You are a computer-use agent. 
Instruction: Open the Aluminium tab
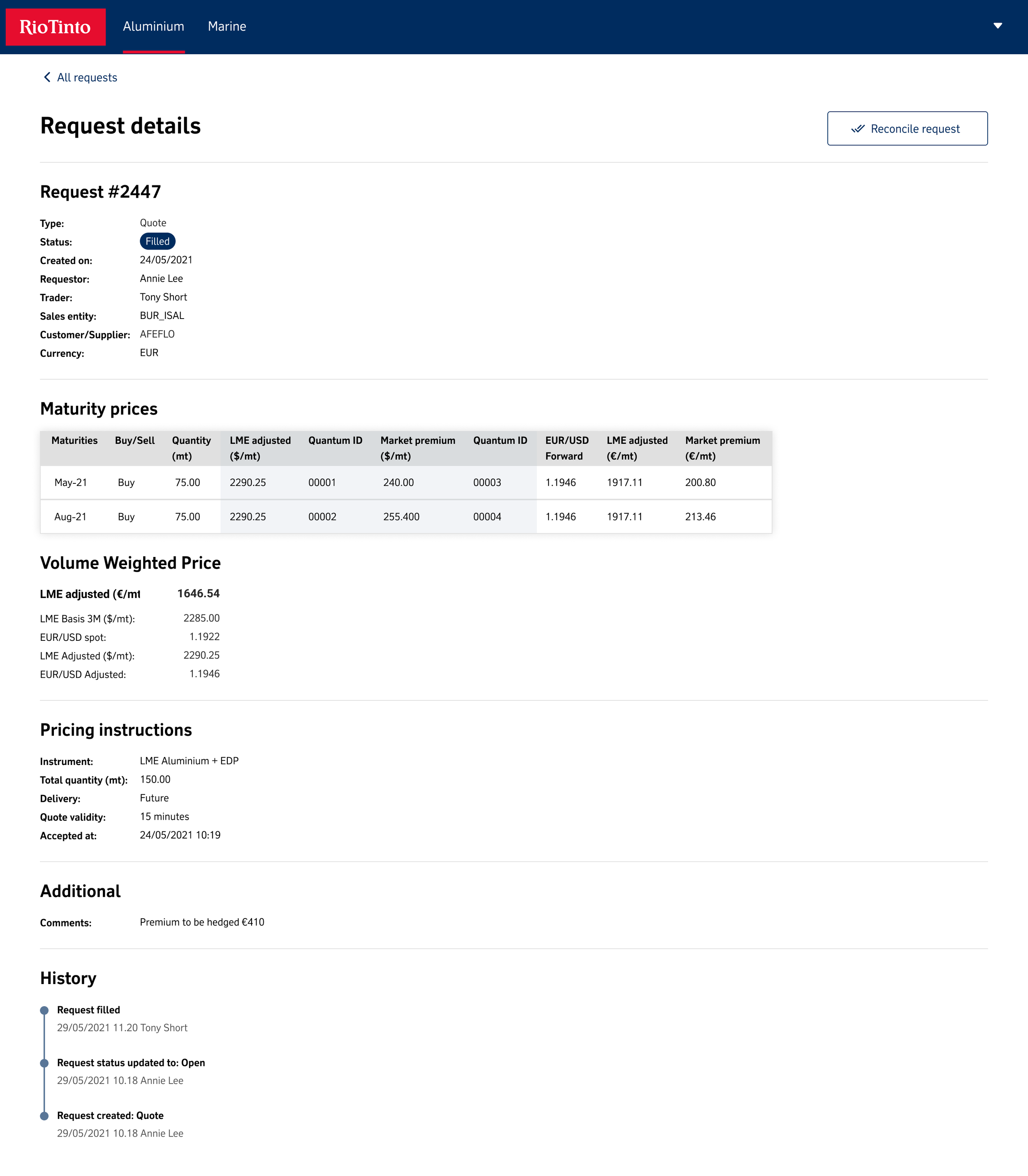click(x=153, y=26)
